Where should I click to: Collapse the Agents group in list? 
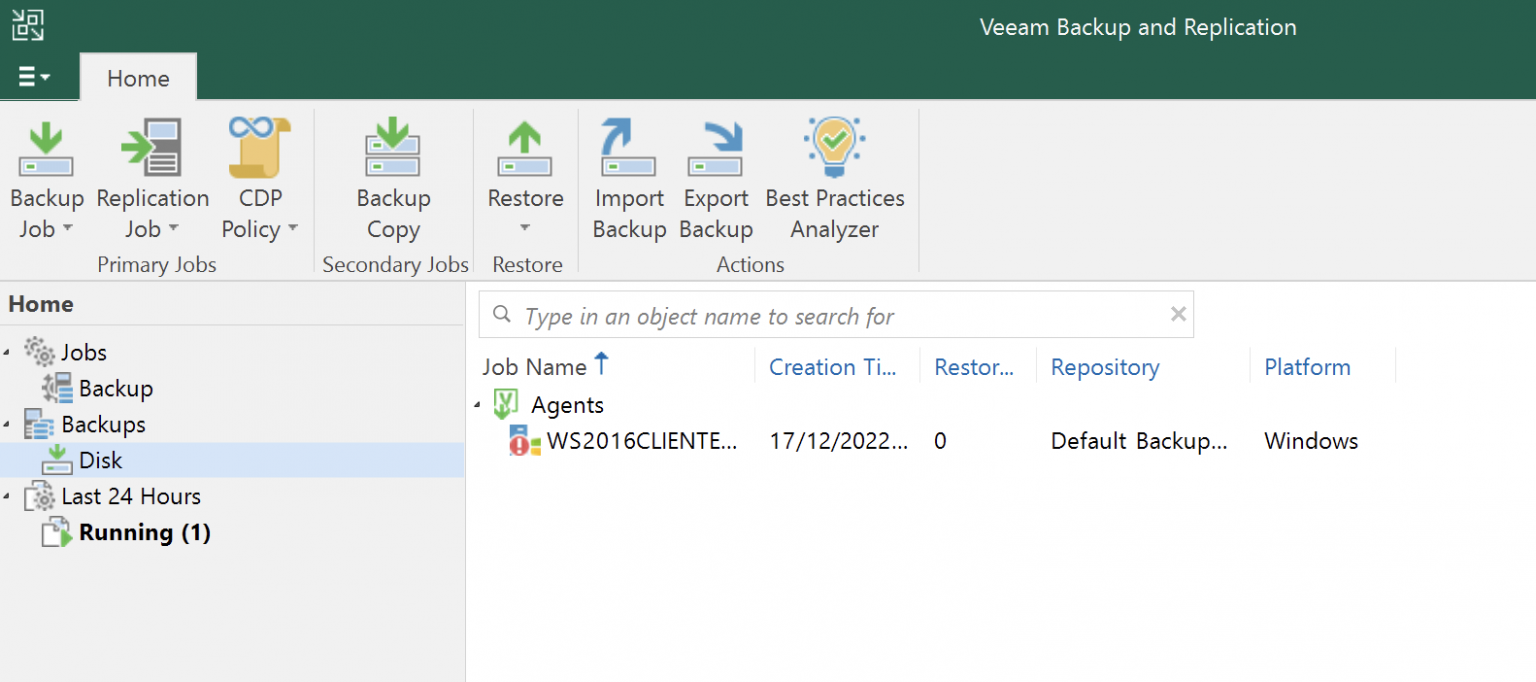click(x=477, y=405)
